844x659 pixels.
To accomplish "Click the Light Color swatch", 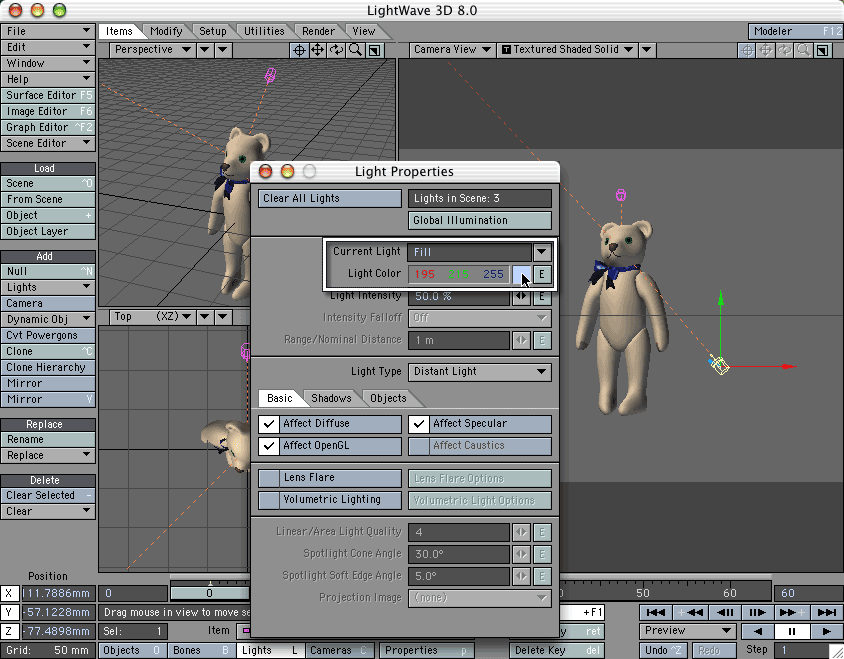I will pyautogui.click(x=521, y=274).
